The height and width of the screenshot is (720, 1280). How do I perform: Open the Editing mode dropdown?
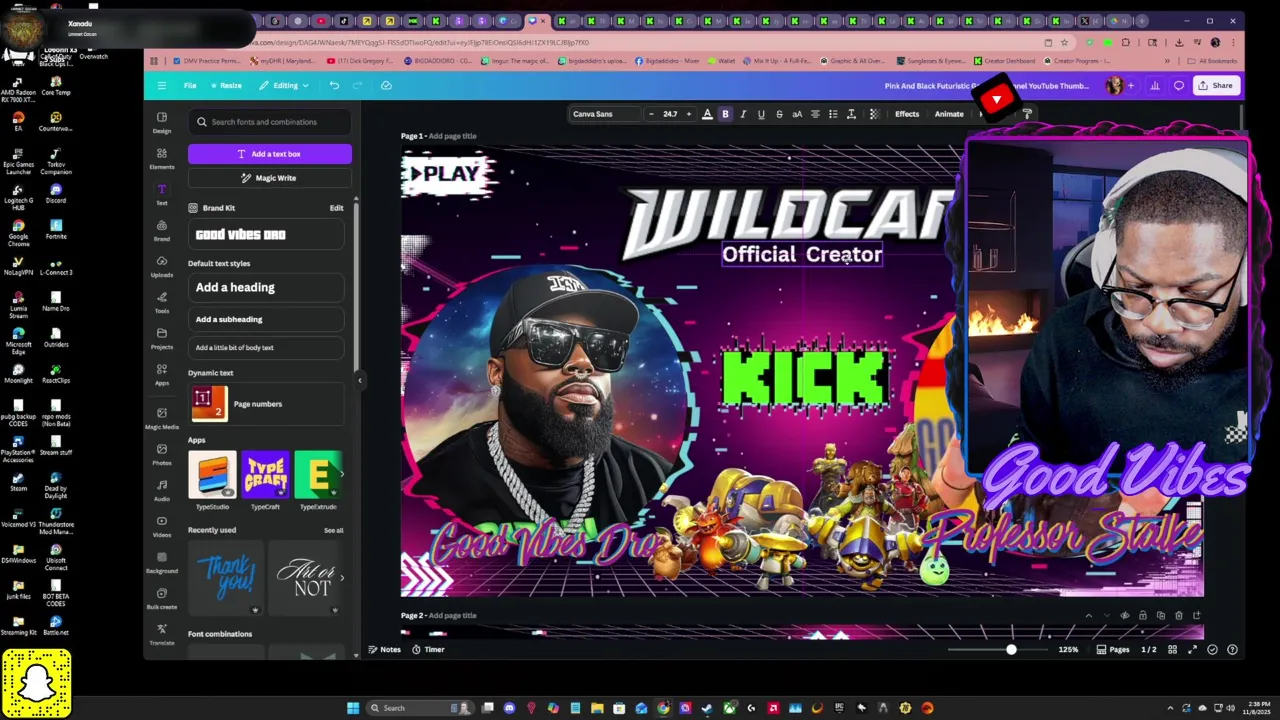[x=284, y=85]
